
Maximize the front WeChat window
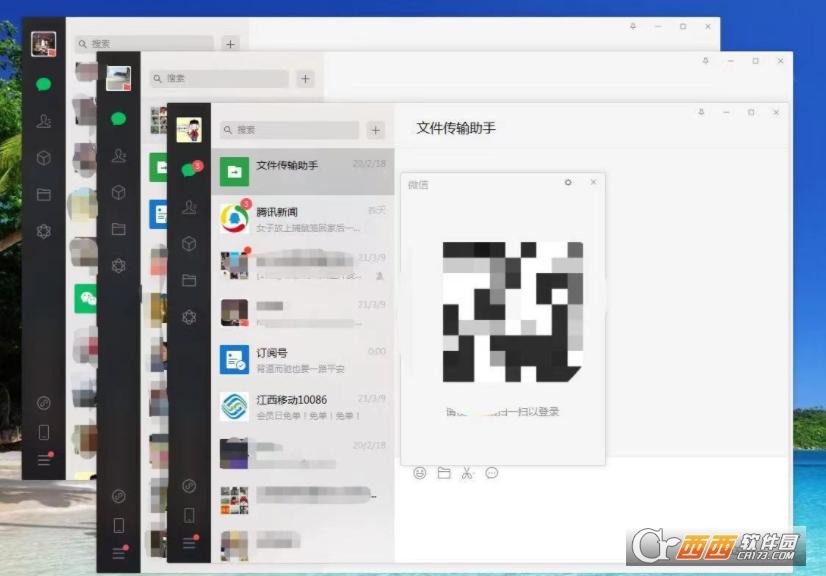(751, 112)
